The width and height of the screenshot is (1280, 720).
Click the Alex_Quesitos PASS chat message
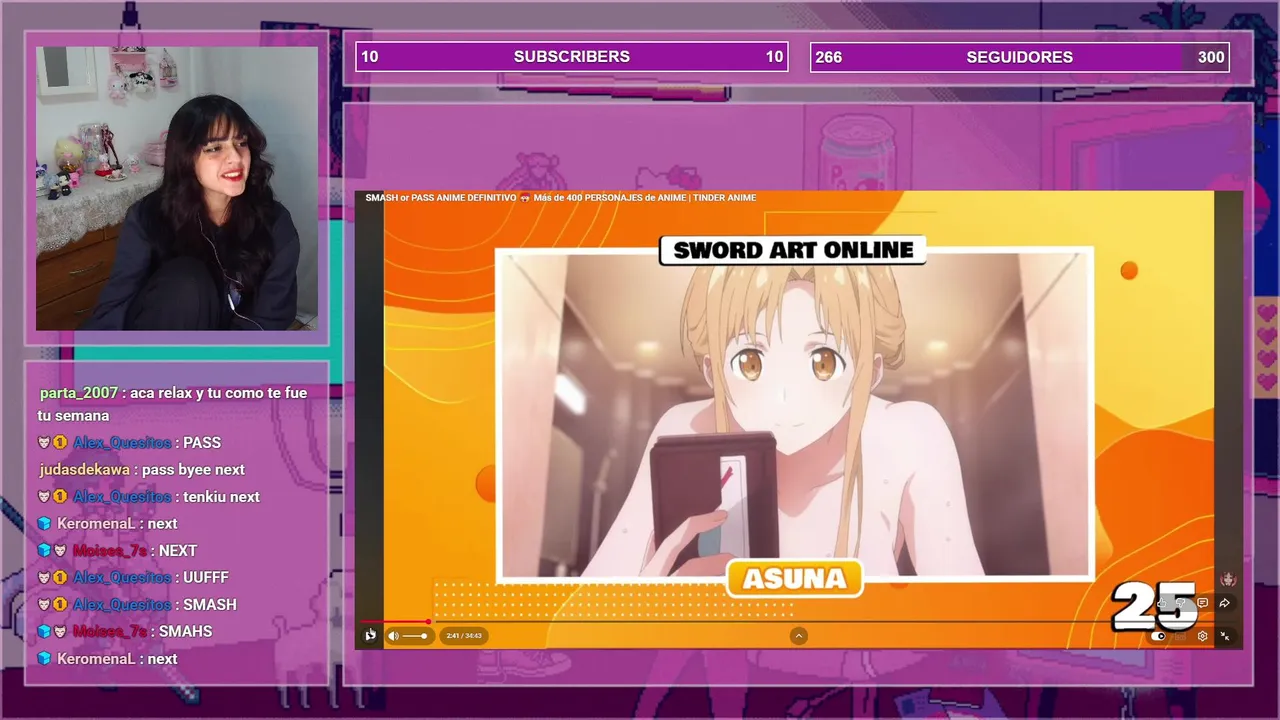tap(129, 443)
